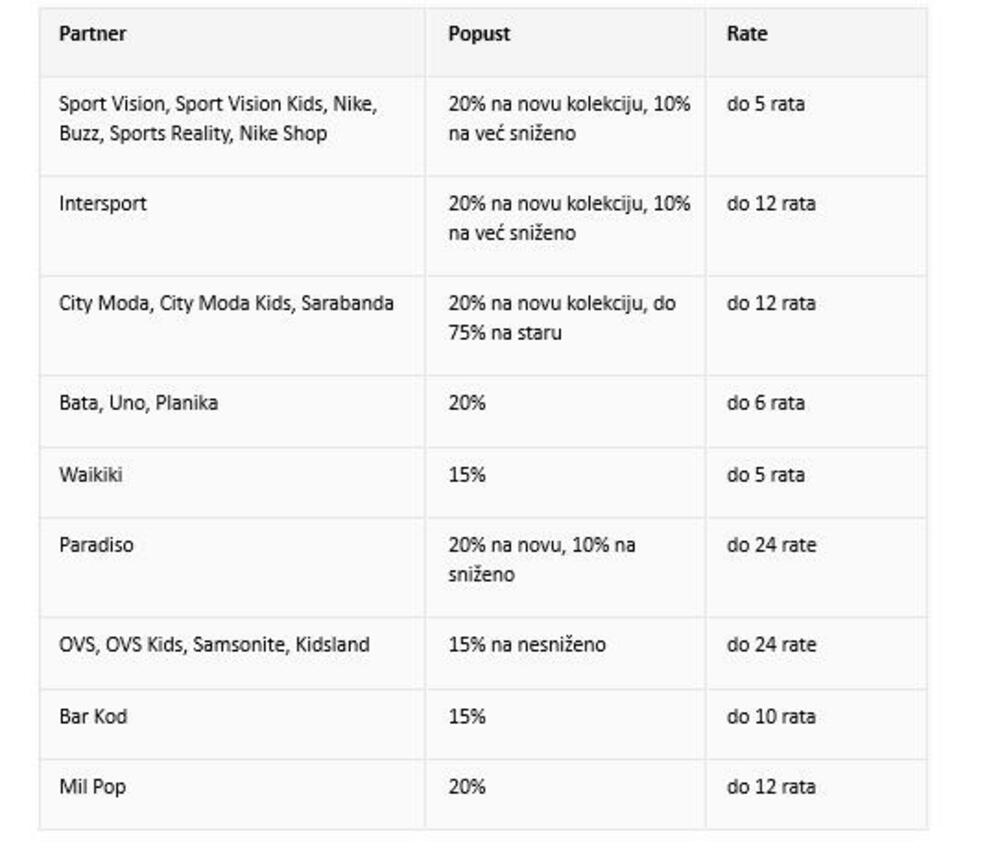Screen dimensions: 1000x849
Task: Click the "Partner" column header
Action: pyautogui.click(x=93, y=34)
